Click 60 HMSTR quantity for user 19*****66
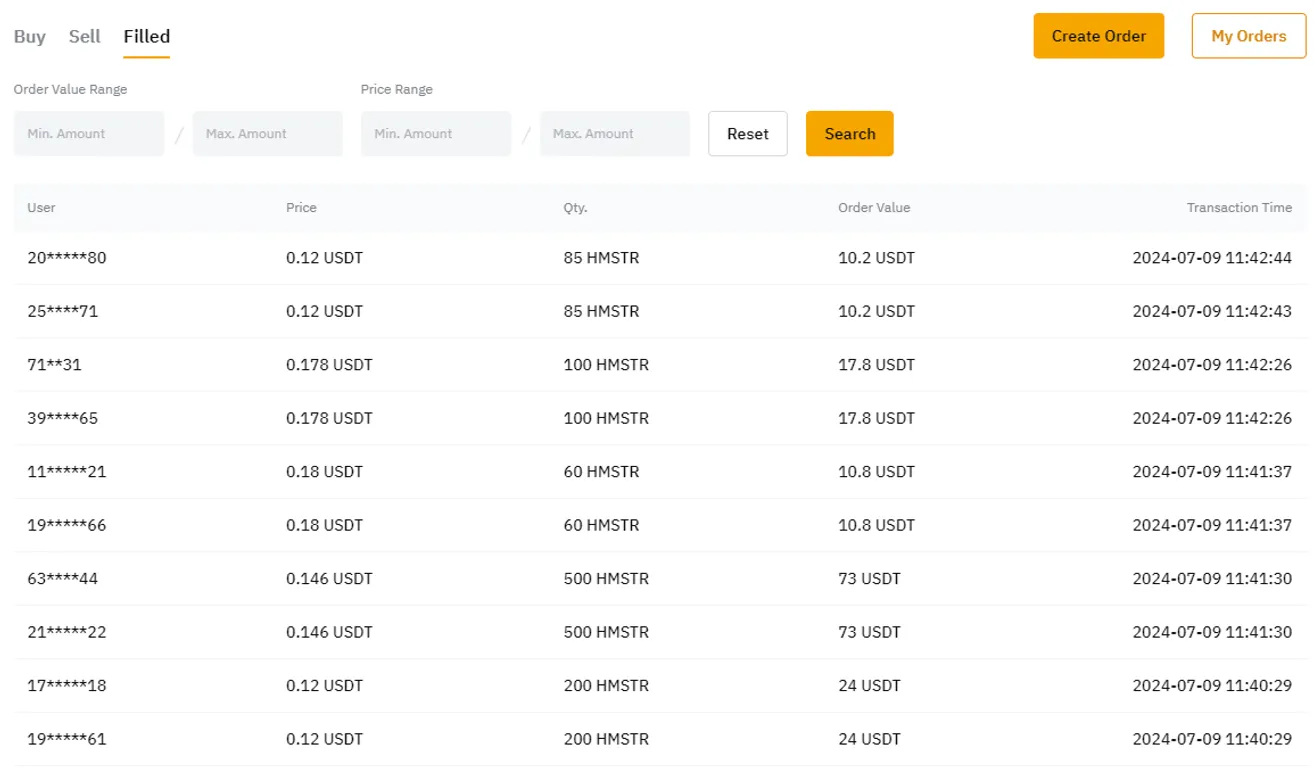Screen dimensions: 1315x768 click(601, 525)
